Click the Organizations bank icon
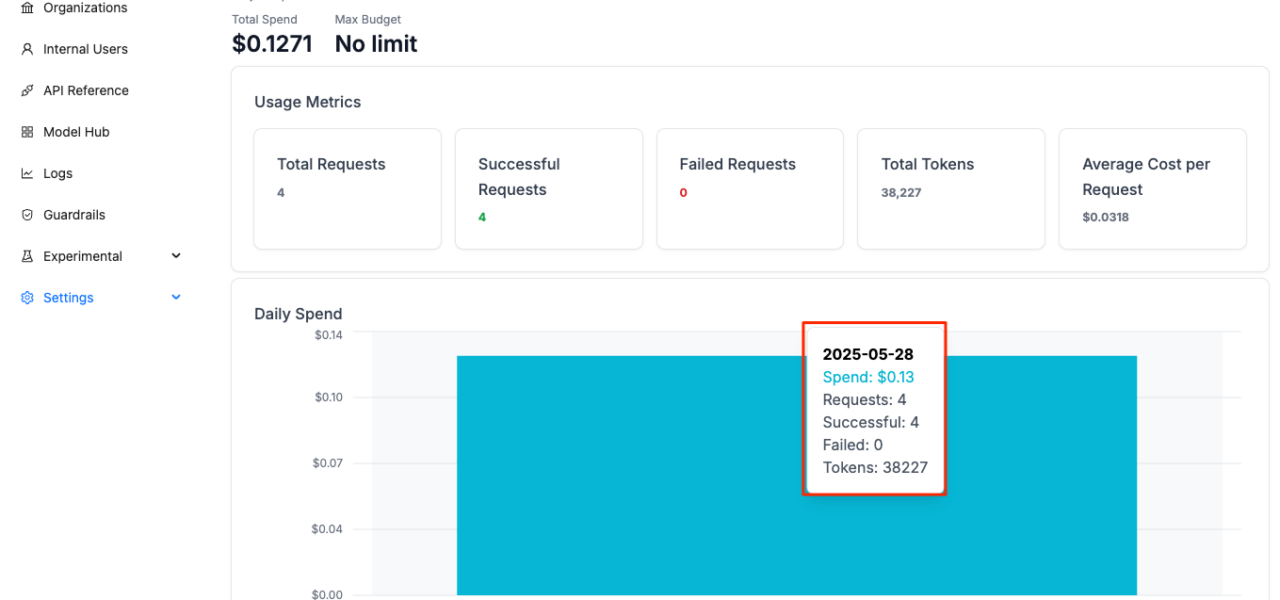The height and width of the screenshot is (600, 1280). [27, 8]
